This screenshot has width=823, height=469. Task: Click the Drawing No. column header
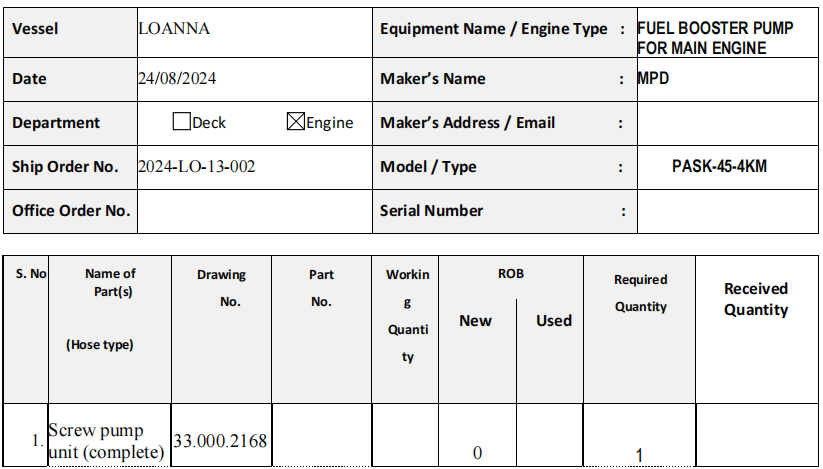point(221,288)
